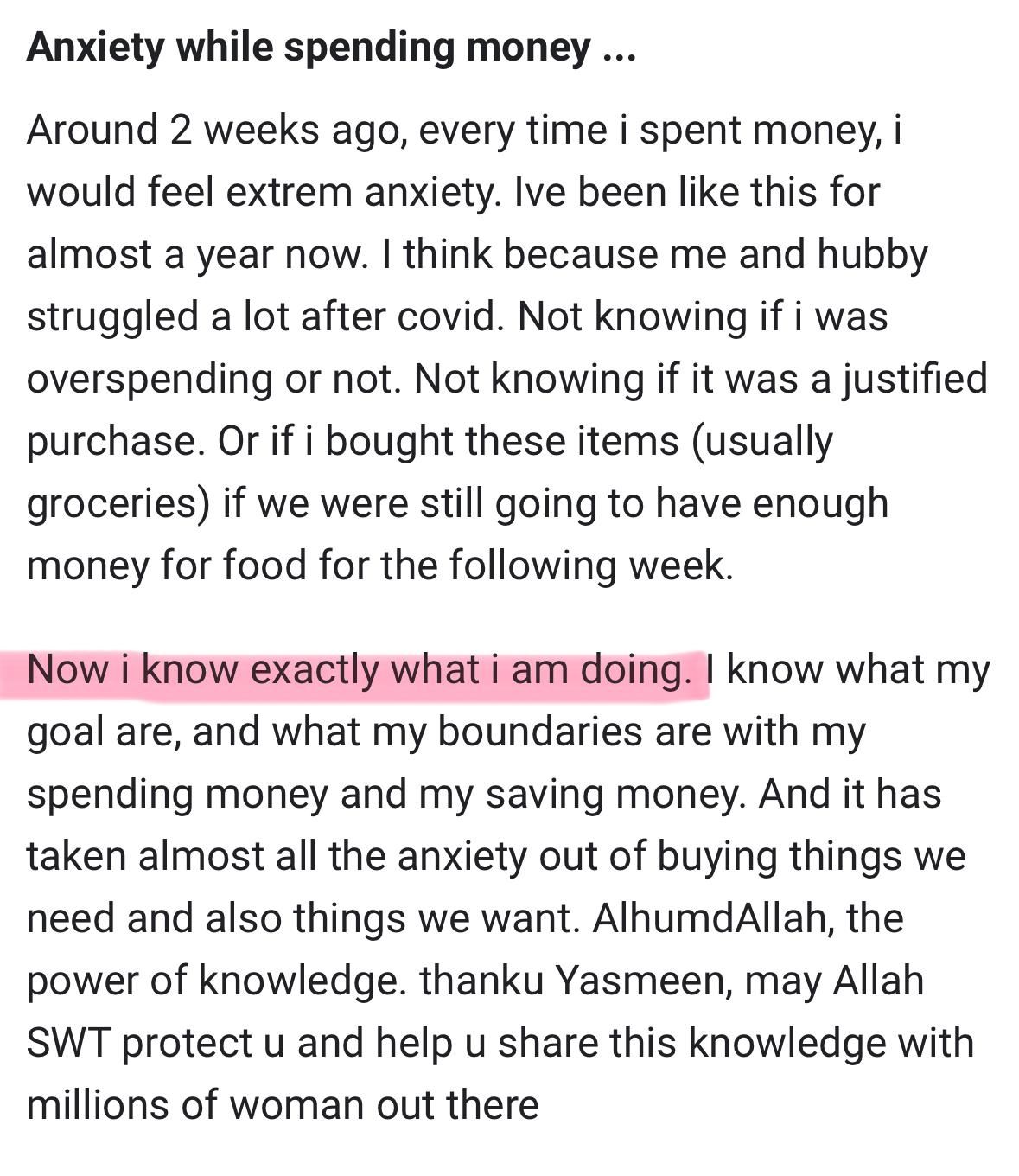Viewport: 1019px width, 1176px height.
Task: Click the word "hubby"
Action: (872, 254)
